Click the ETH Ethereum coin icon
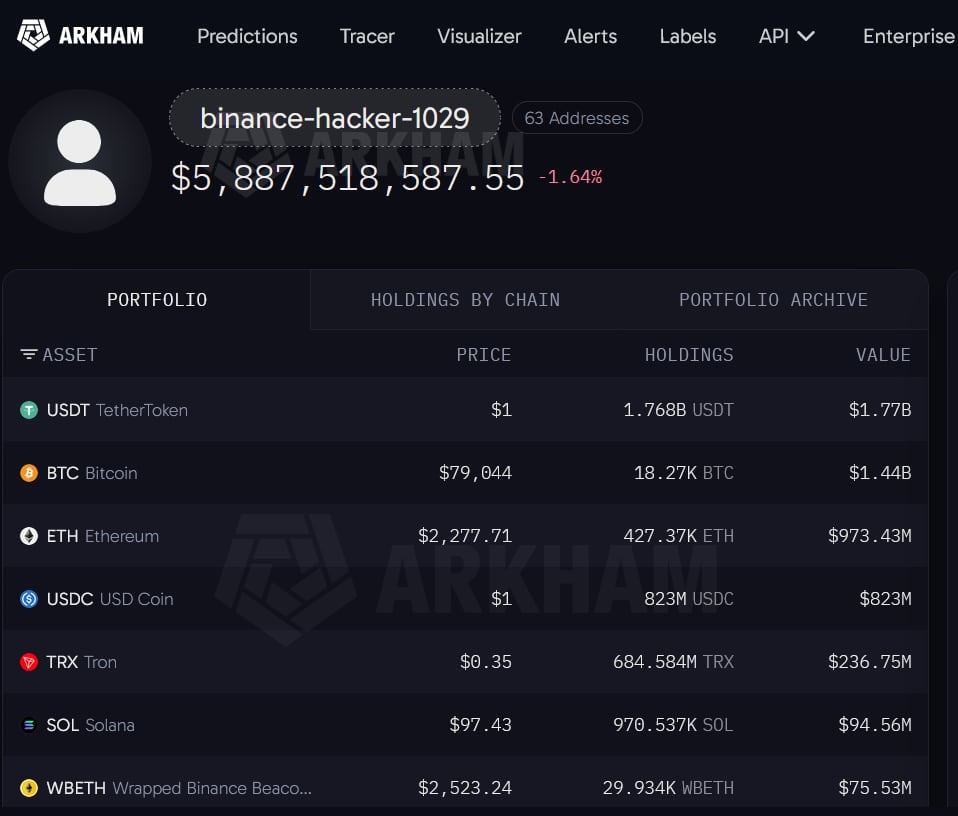This screenshot has height=816, width=958. (29, 536)
